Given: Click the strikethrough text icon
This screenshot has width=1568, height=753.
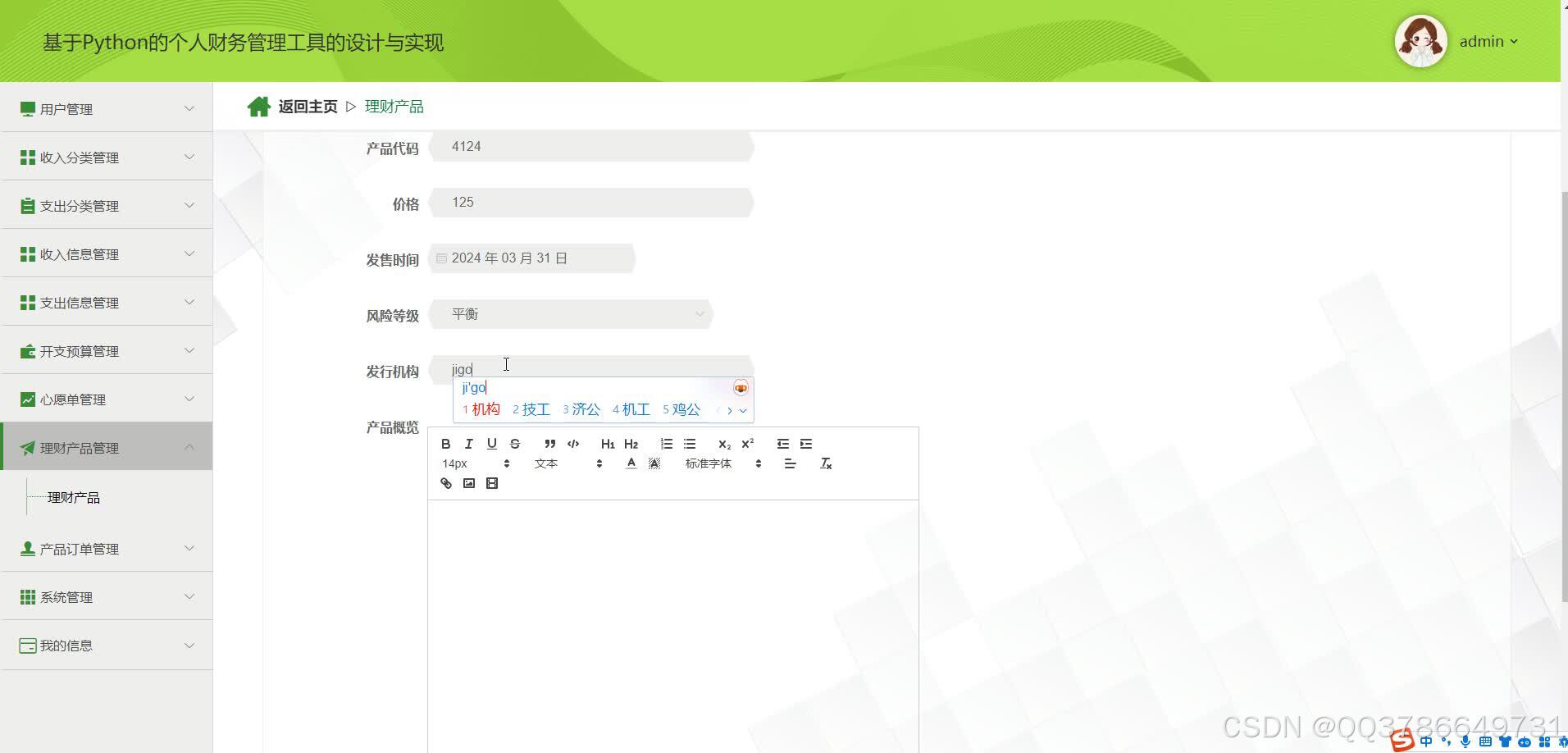Looking at the screenshot, I should (514, 444).
